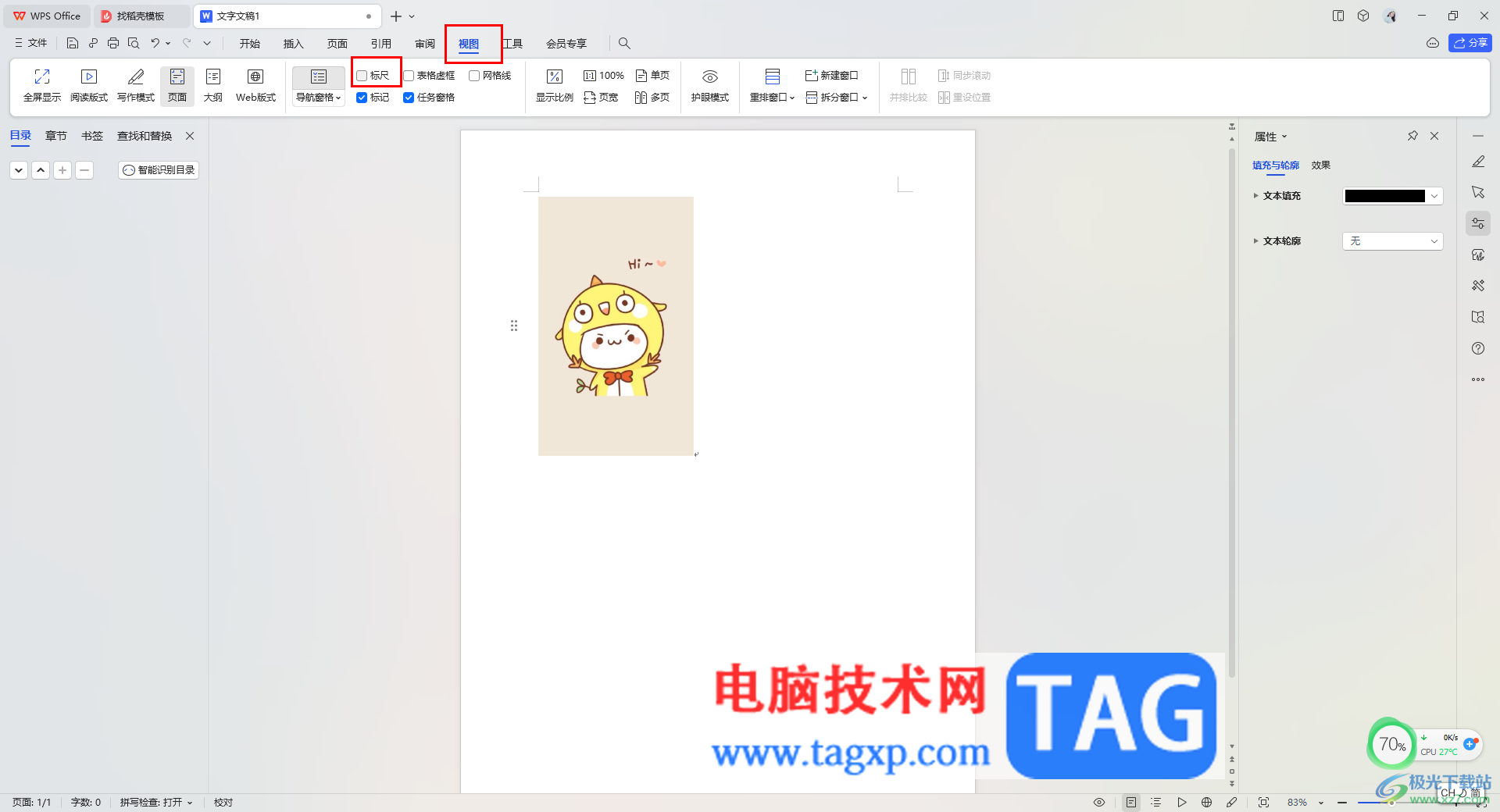Open the Start (开始) ribbon tab
This screenshot has height=812, width=1500.
pos(250,44)
